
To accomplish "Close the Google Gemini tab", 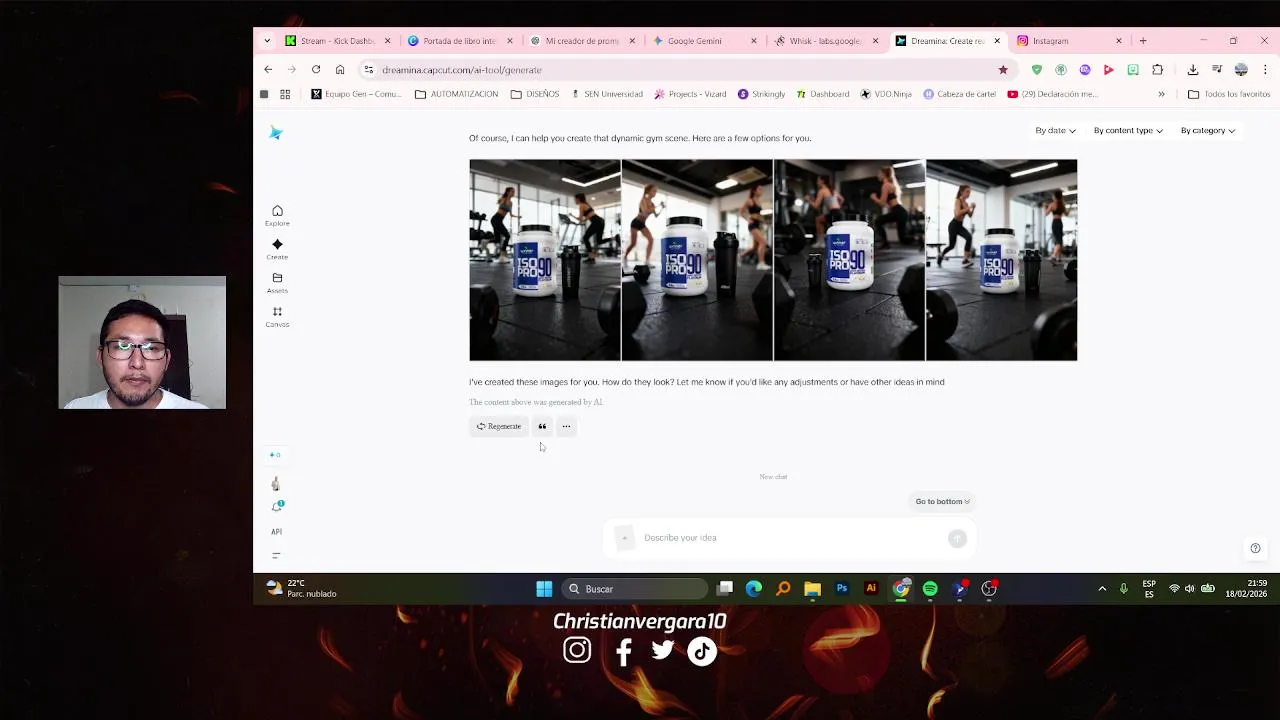I will coord(754,41).
